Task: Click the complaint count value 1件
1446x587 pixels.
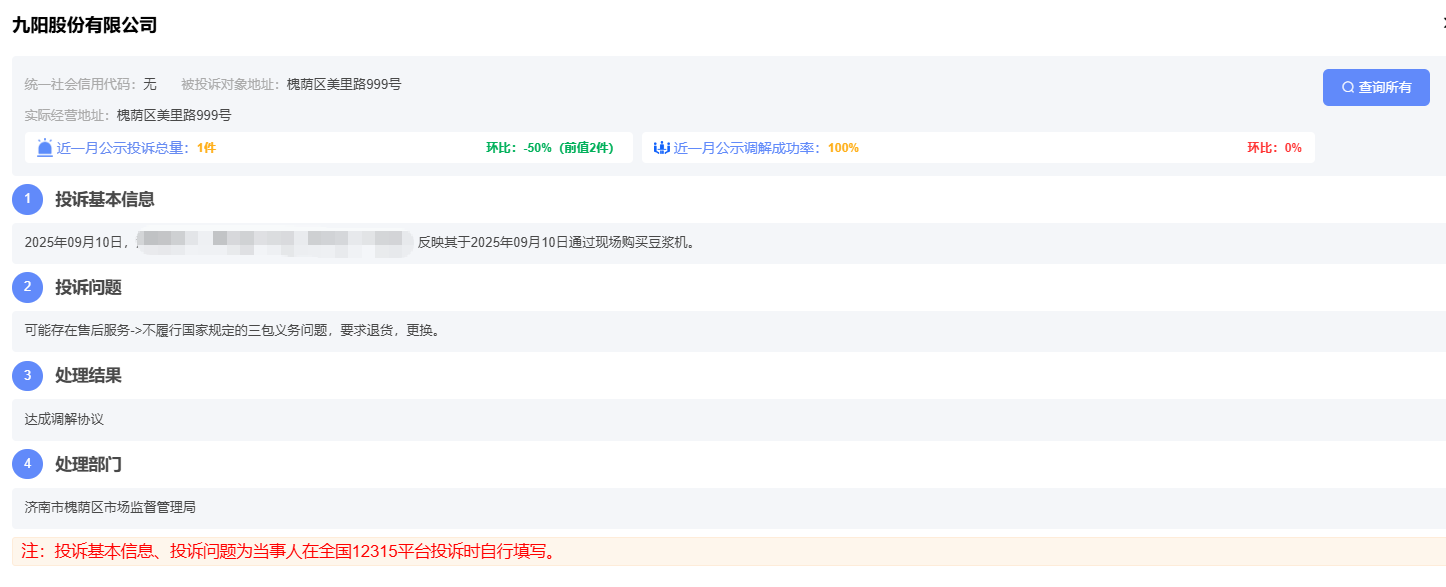Action: click(x=206, y=148)
